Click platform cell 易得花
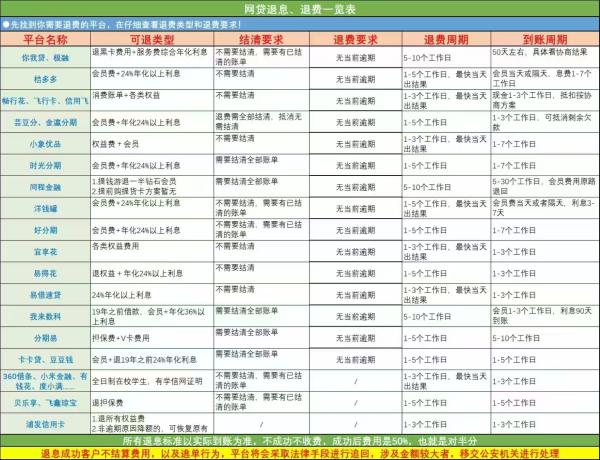Viewport: 600px width, 460px height. click(x=45, y=273)
